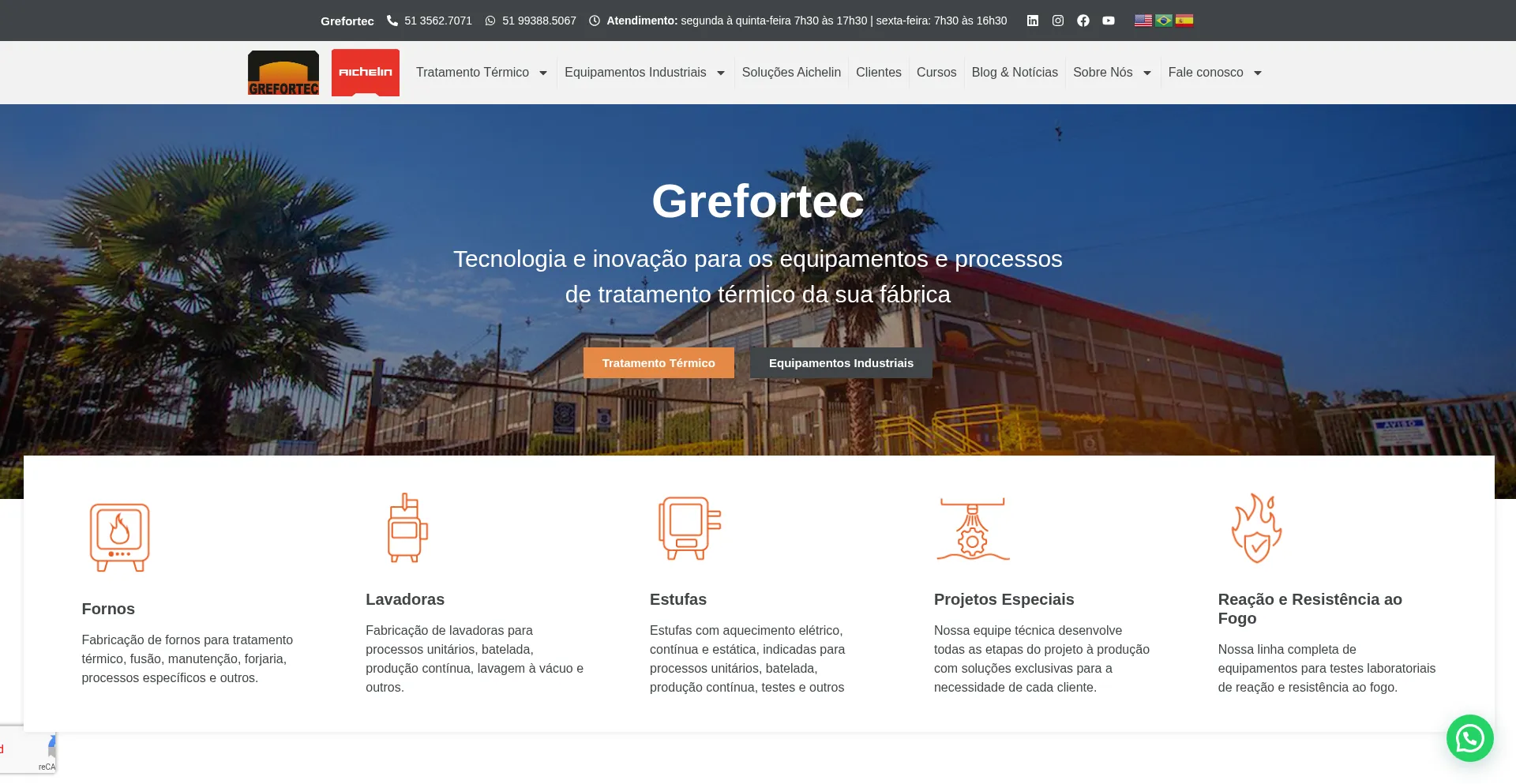Click the Estufas oven icon
The width and height of the screenshot is (1516, 784).
click(689, 527)
